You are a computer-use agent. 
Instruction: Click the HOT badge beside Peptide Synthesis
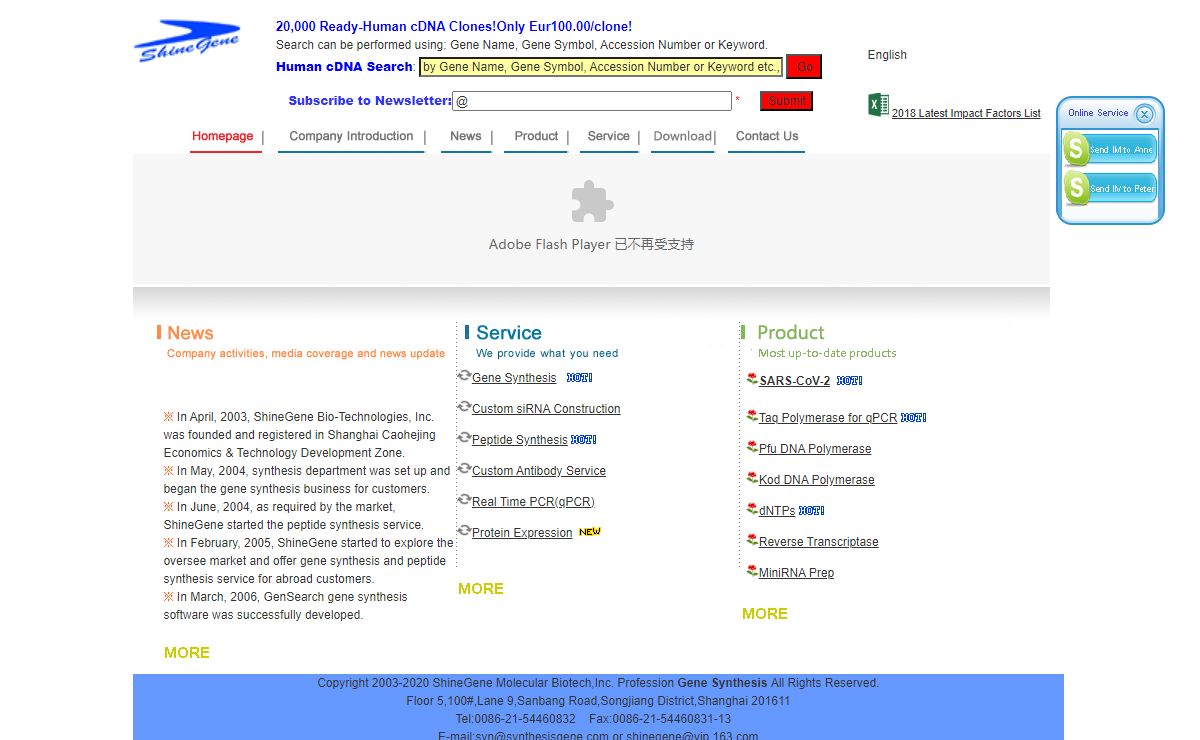583,440
